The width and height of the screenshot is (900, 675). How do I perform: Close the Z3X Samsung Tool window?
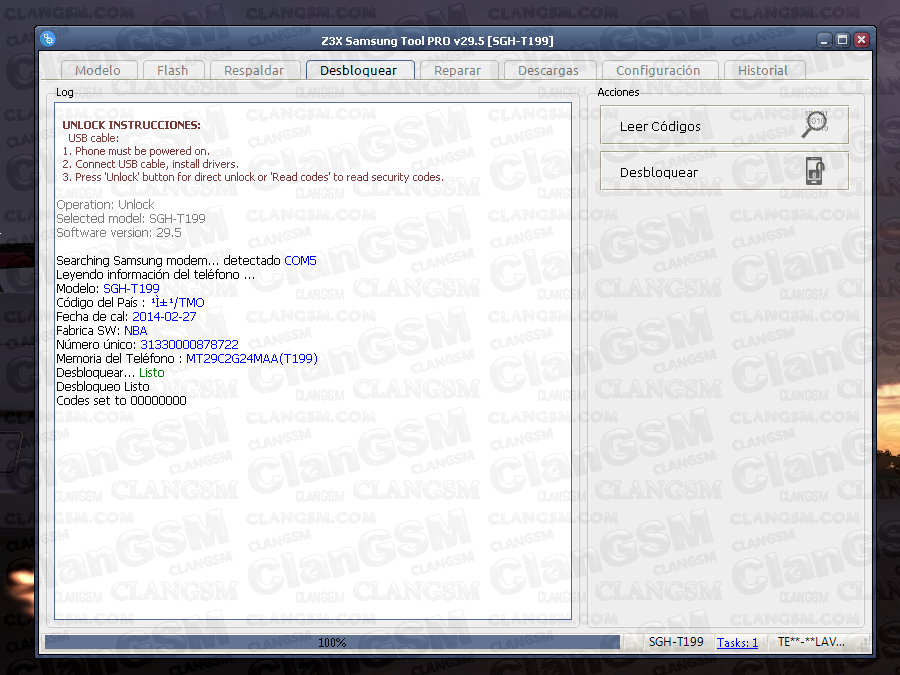[861, 40]
